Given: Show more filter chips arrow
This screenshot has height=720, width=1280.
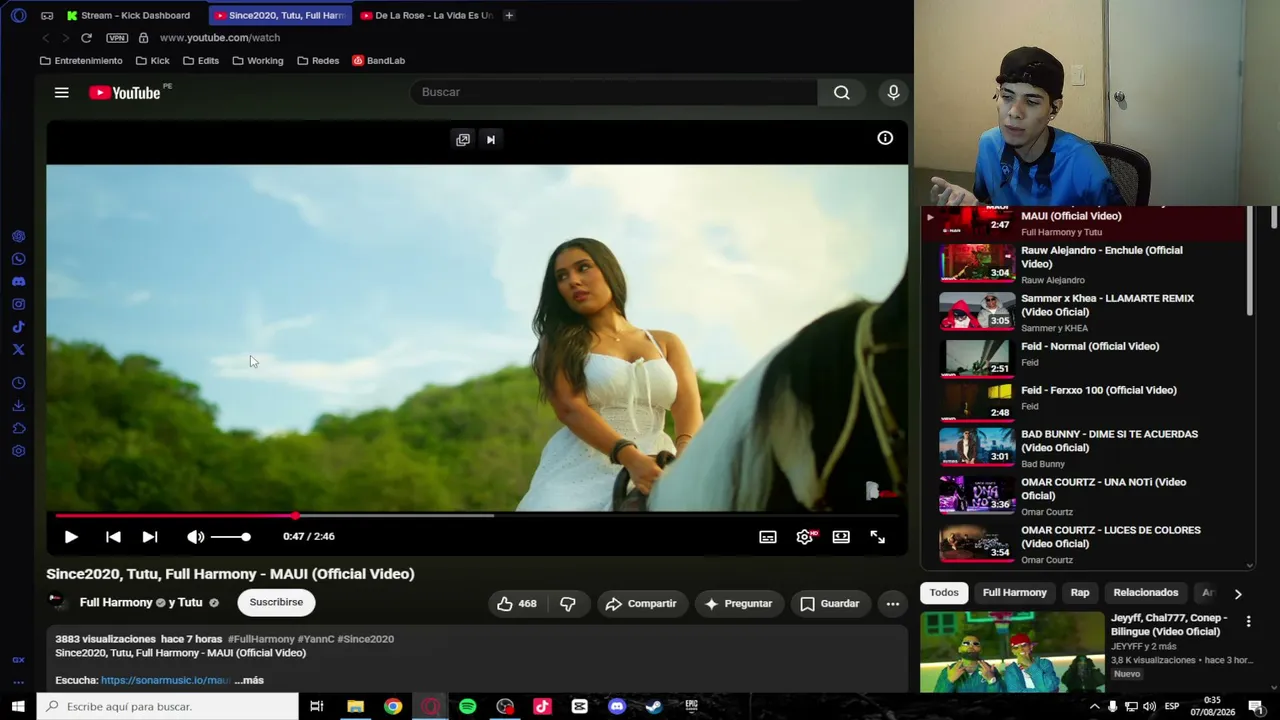Looking at the screenshot, I should pyautogui.click(x=1238, y=594).
